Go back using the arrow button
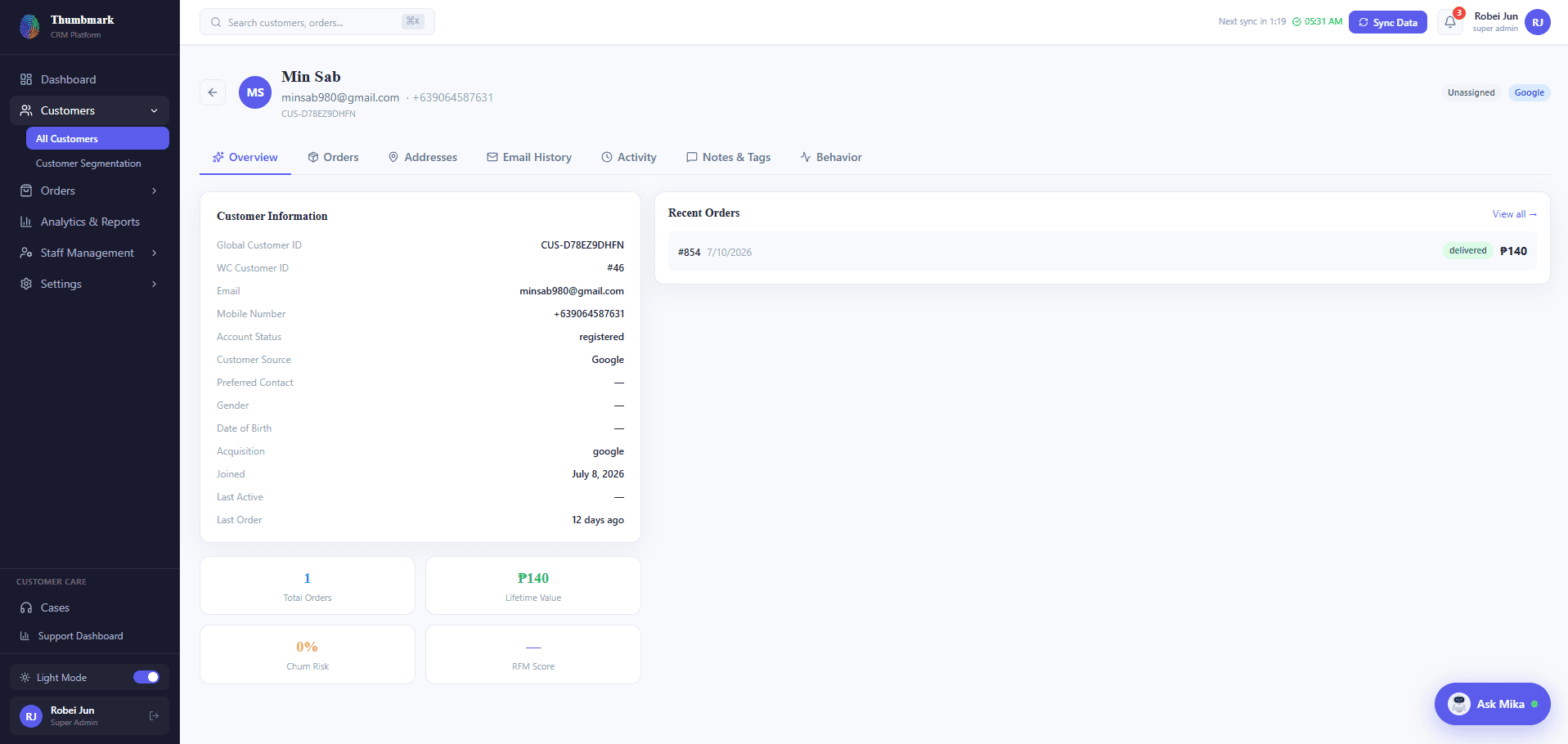This screenshot has height=744, width=1568. pyautogui.click(x=213, y=92)
